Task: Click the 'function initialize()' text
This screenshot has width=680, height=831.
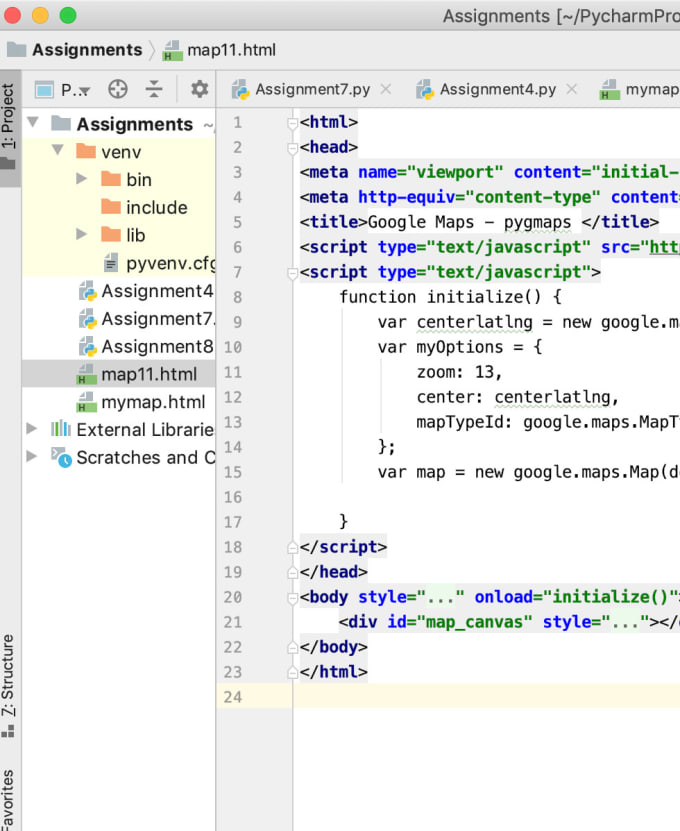Action: coord(440,297)
